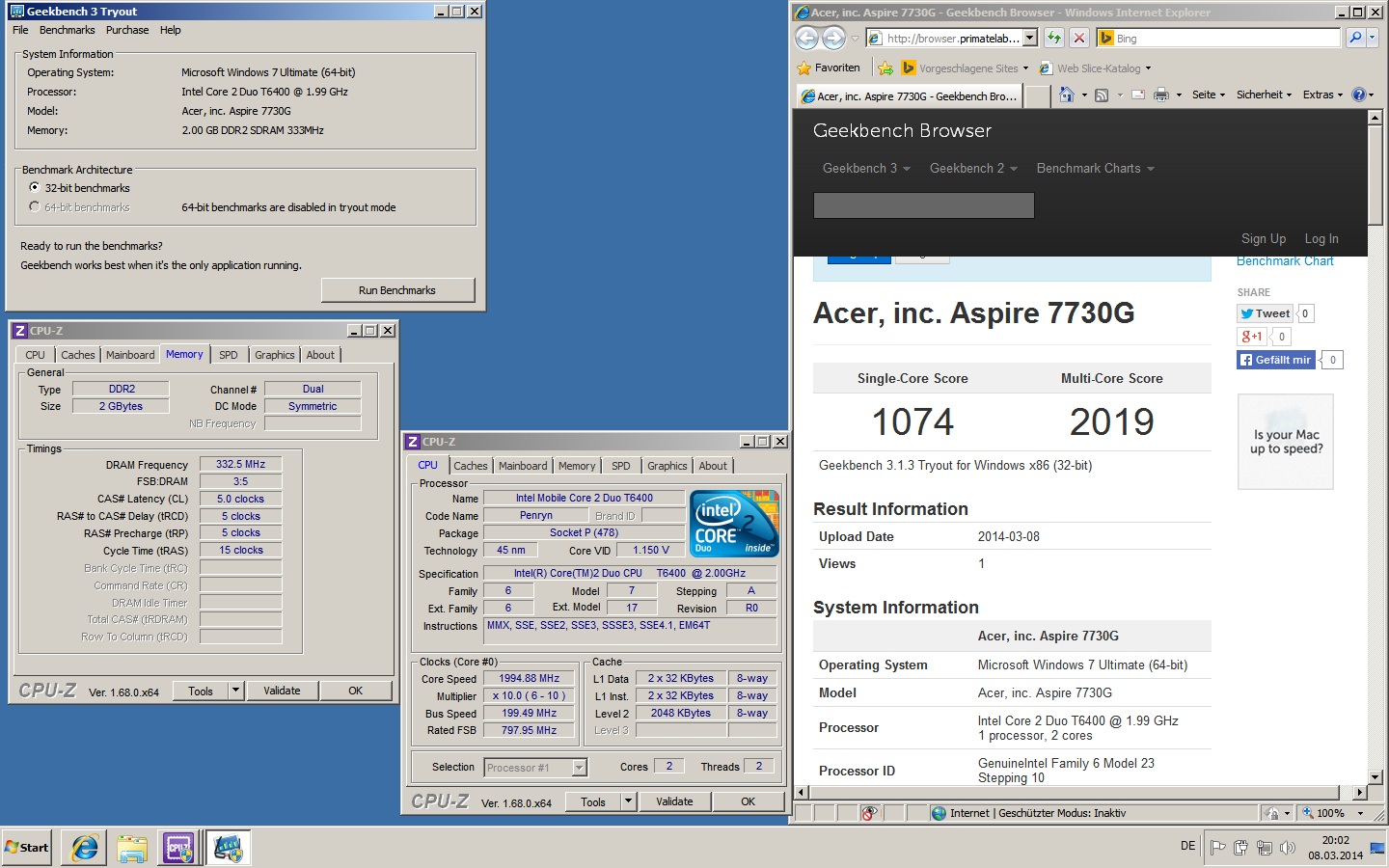The height and width of the screenshot is (868, 1389).
Task: Click Facebook 'Gefällt mir' button
Action: tap(1276, 360)
